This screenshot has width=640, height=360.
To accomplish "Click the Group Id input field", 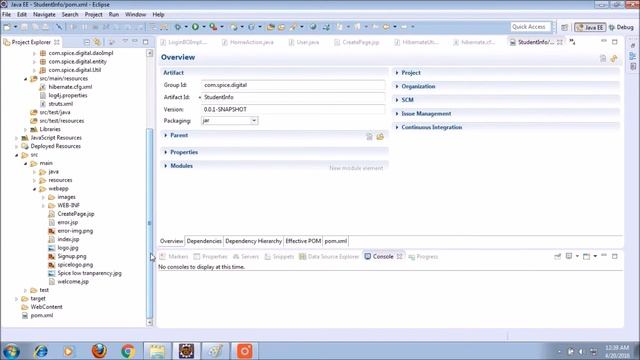I will [x=293, y=85].
